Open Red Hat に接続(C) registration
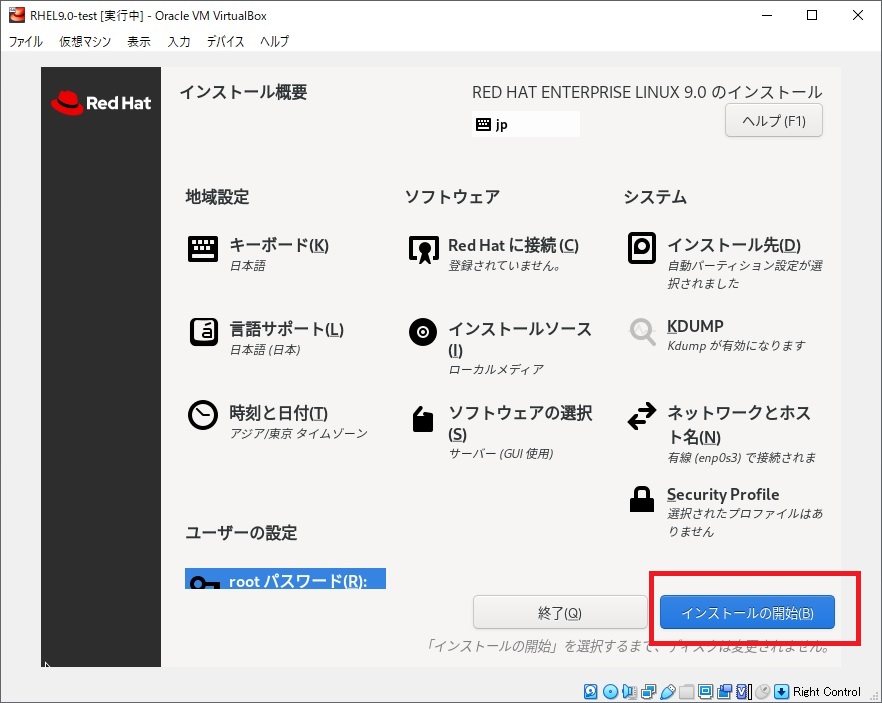 coord(493,253)
